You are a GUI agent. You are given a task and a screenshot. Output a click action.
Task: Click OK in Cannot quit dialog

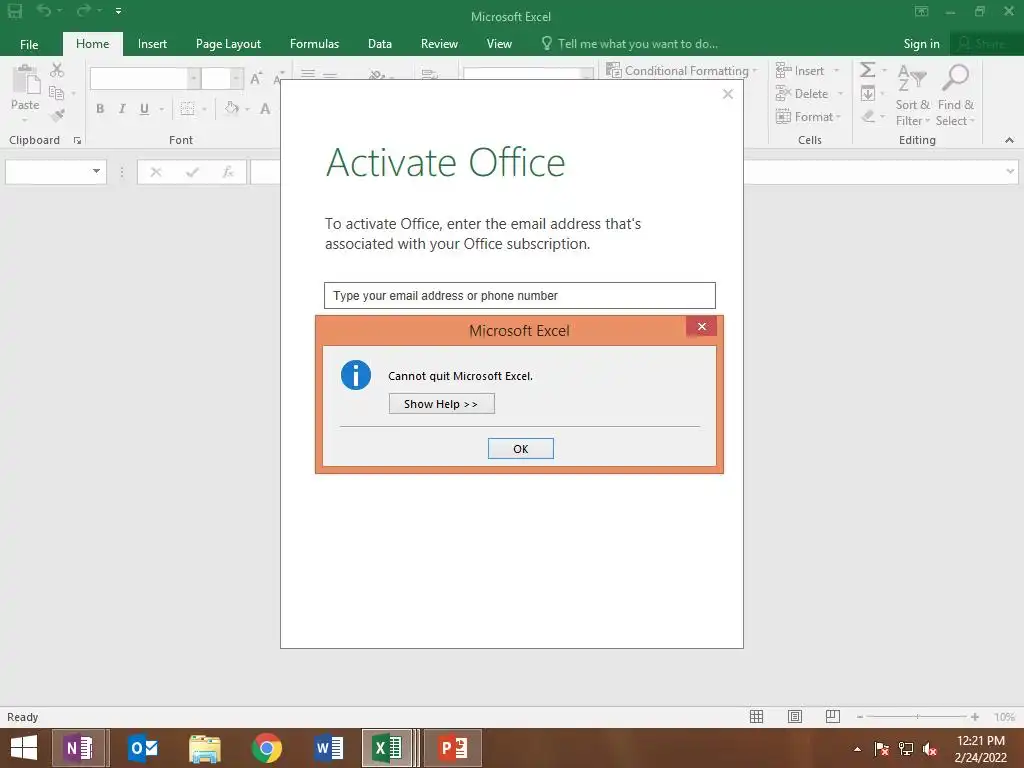(x=520, y=449)
